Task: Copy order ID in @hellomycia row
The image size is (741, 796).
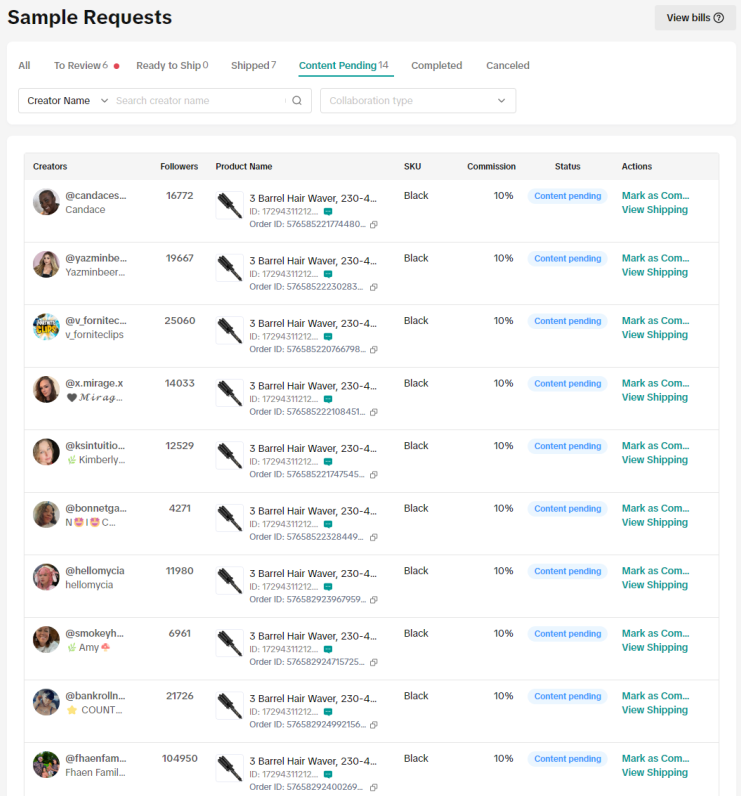Action: pos(374,600)
